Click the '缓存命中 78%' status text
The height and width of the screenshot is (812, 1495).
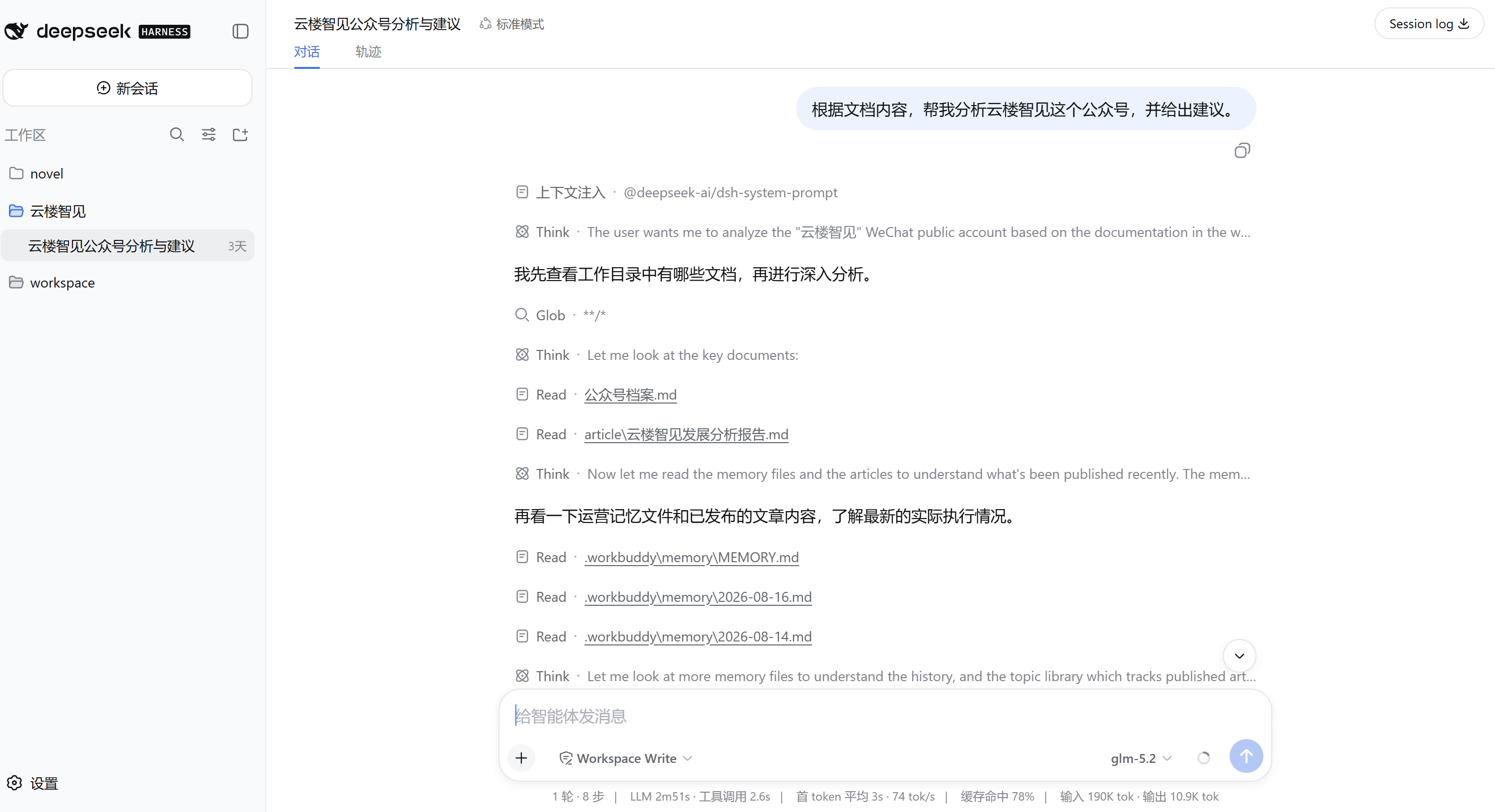click(x=997, y=797)
